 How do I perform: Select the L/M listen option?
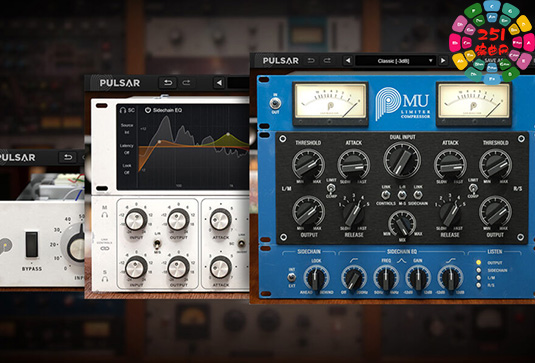pos(479,278)
